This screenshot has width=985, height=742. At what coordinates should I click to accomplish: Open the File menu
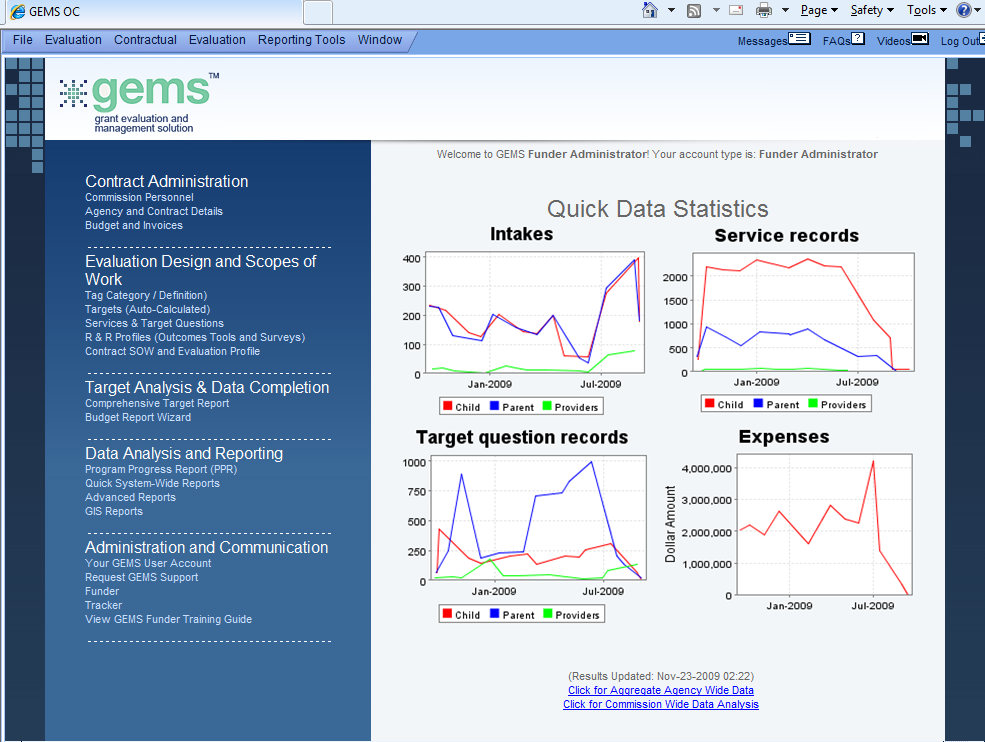click(x=23, y=40)
